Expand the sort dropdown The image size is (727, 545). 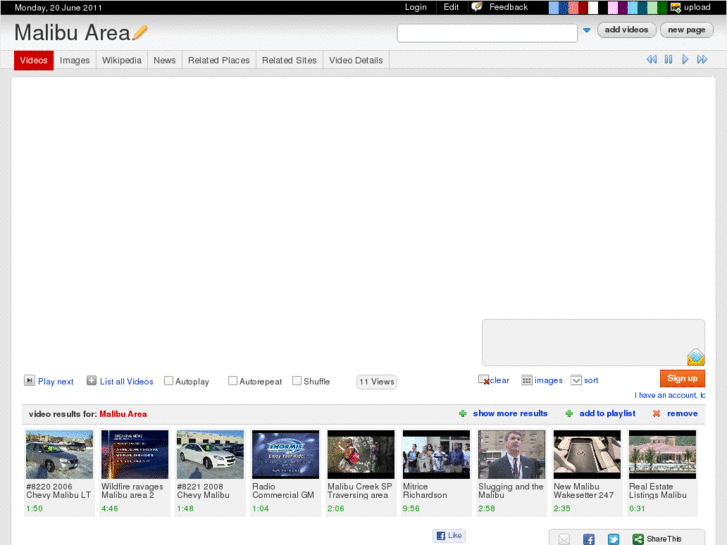pos(576,380)
